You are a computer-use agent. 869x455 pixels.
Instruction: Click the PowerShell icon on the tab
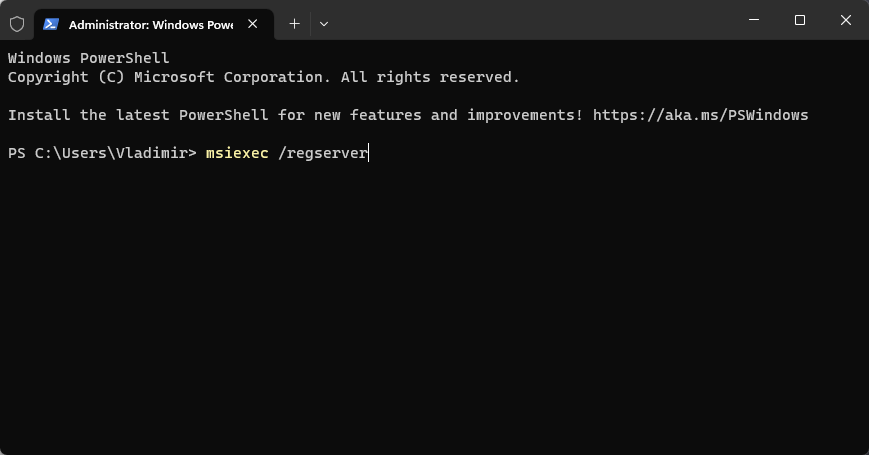51,24
